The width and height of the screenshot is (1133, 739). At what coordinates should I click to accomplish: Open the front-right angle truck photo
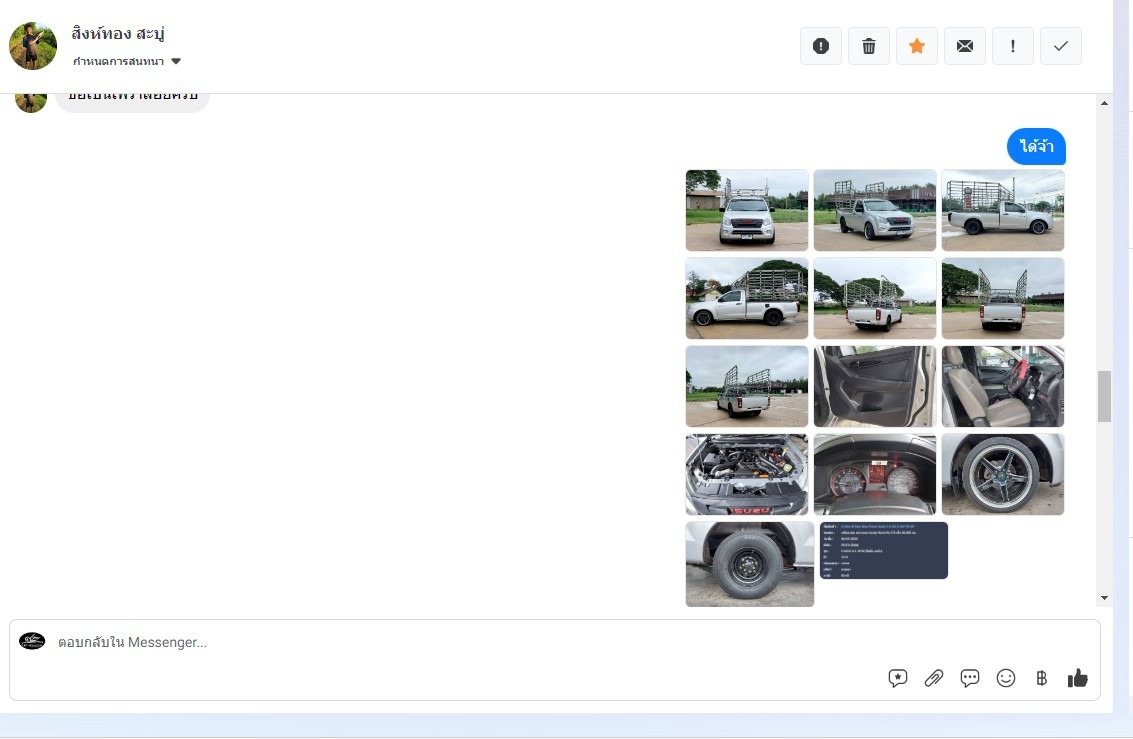click(x=875, y=210)
